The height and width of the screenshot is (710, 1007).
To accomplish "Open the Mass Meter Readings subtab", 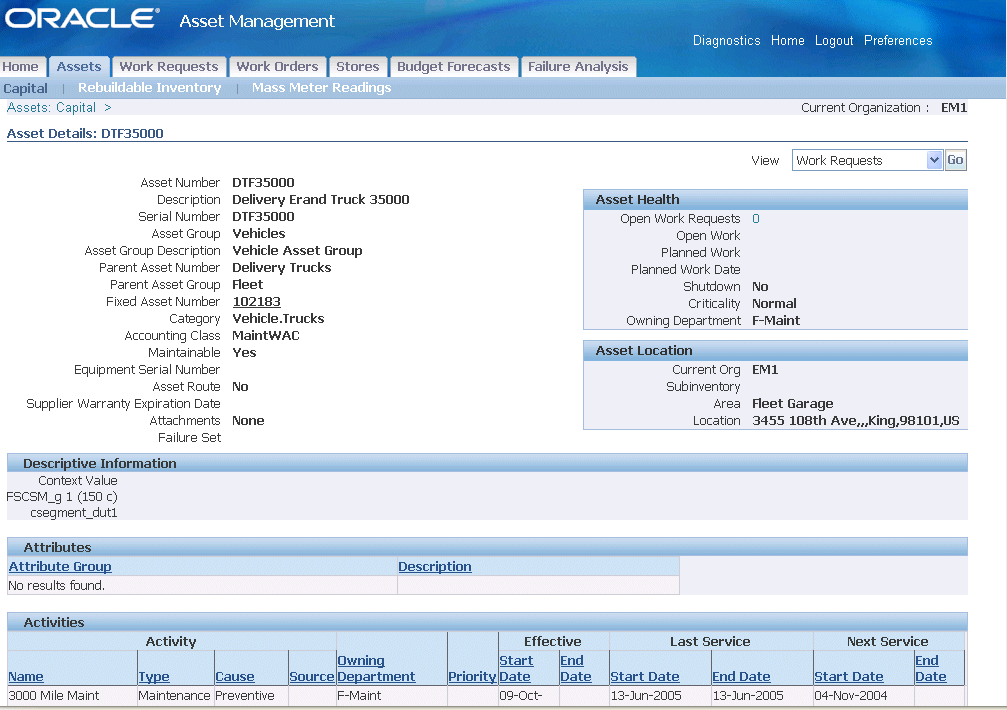I will pyautogui.click(x=321, y=88).
